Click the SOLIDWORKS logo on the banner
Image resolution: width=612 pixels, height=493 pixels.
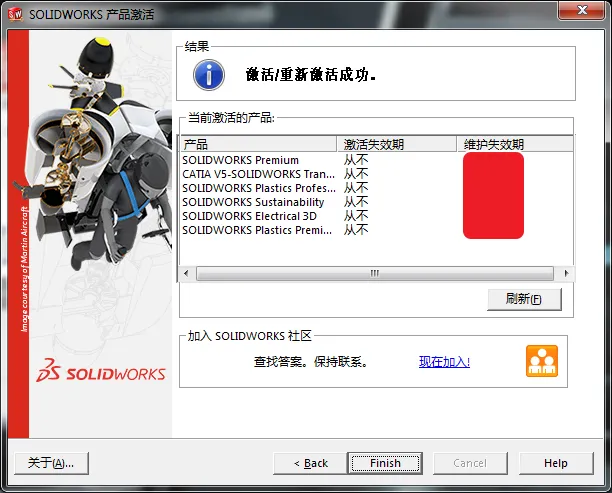pos(101,370)
